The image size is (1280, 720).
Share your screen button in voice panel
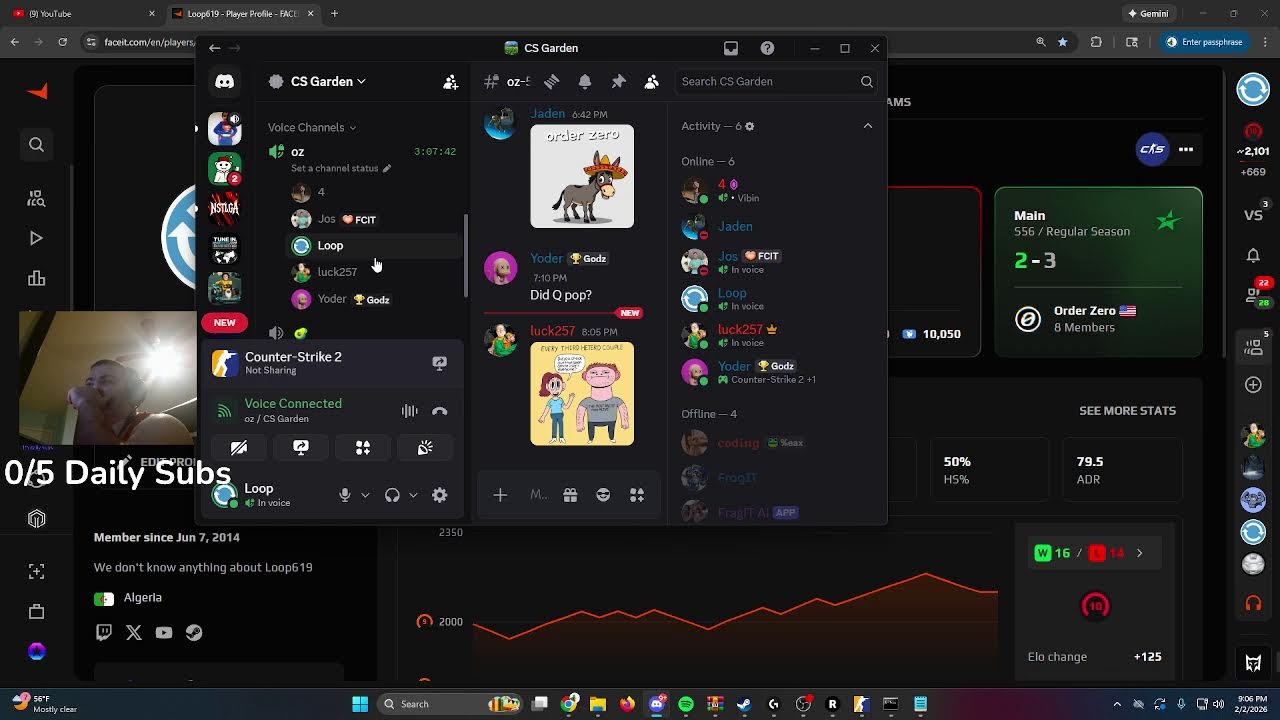point(301,448)
